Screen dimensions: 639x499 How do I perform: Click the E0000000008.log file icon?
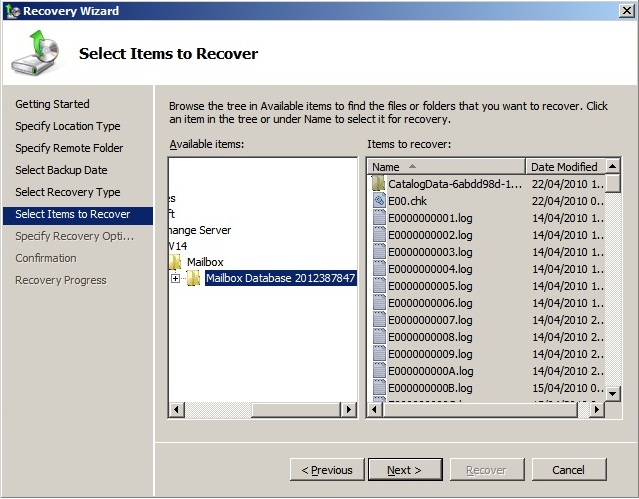coord(379,337)
